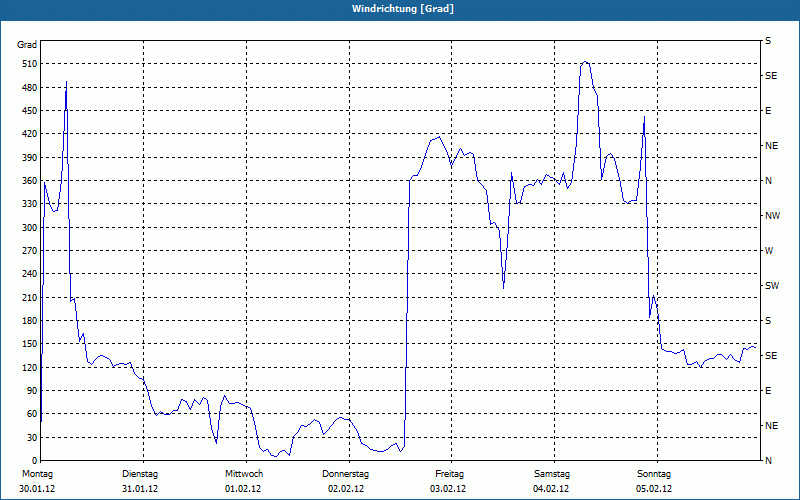Click the "NW" compass direction label
The image size is (800, 500).
click(772, 216)
